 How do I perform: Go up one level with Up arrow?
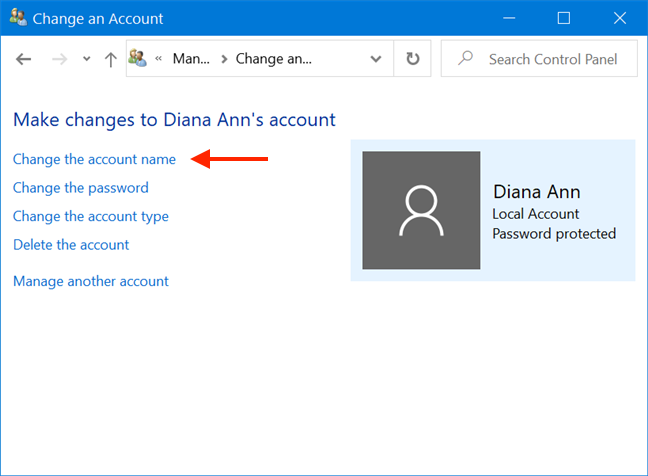(110, 59)
